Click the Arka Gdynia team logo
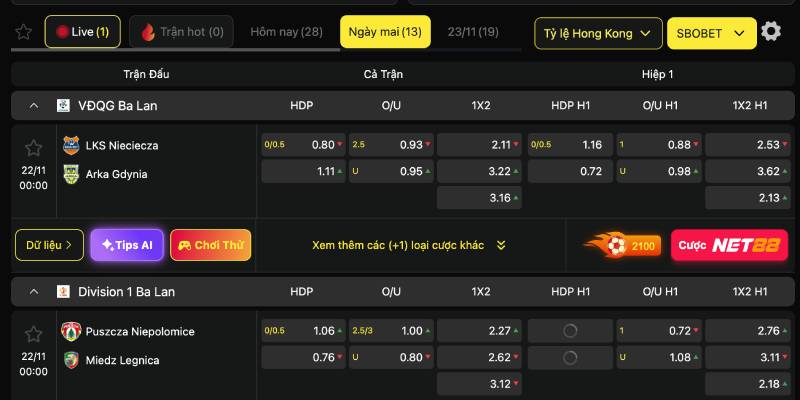 click(x=70, y=173)
